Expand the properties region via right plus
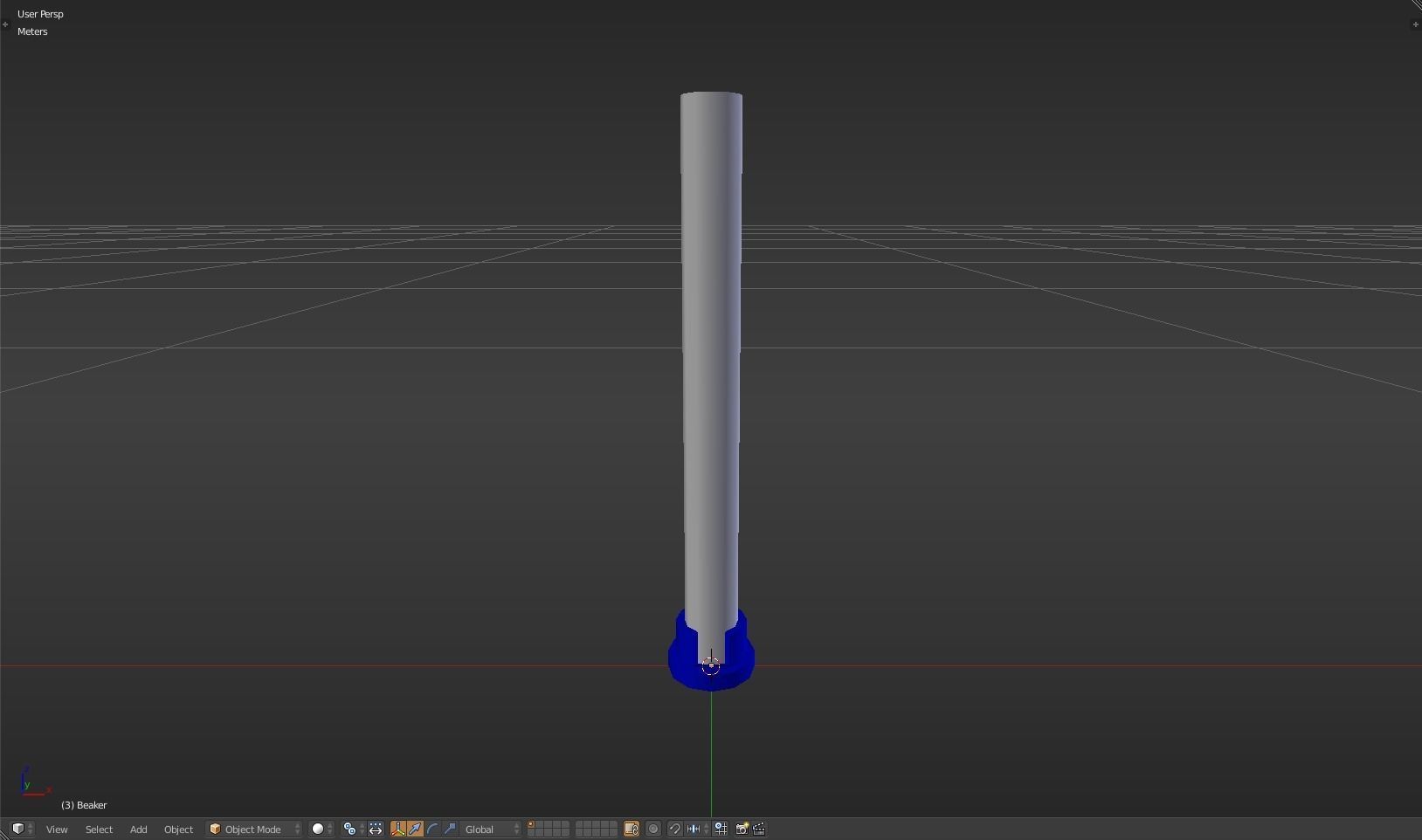Screen dimensions: 1422x840 [x=1415, y=24]
